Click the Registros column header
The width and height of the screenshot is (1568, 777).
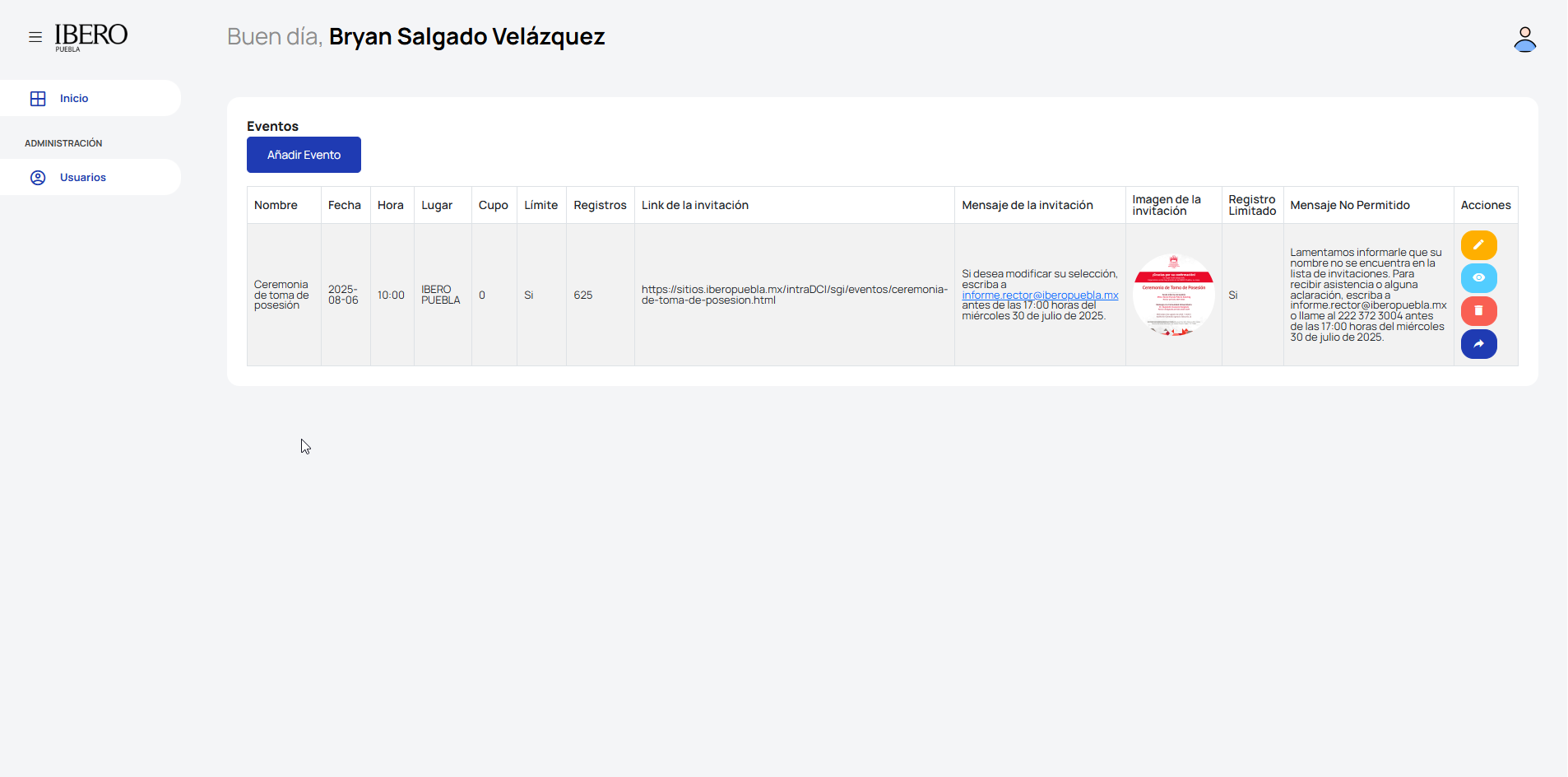coord(600,206)
